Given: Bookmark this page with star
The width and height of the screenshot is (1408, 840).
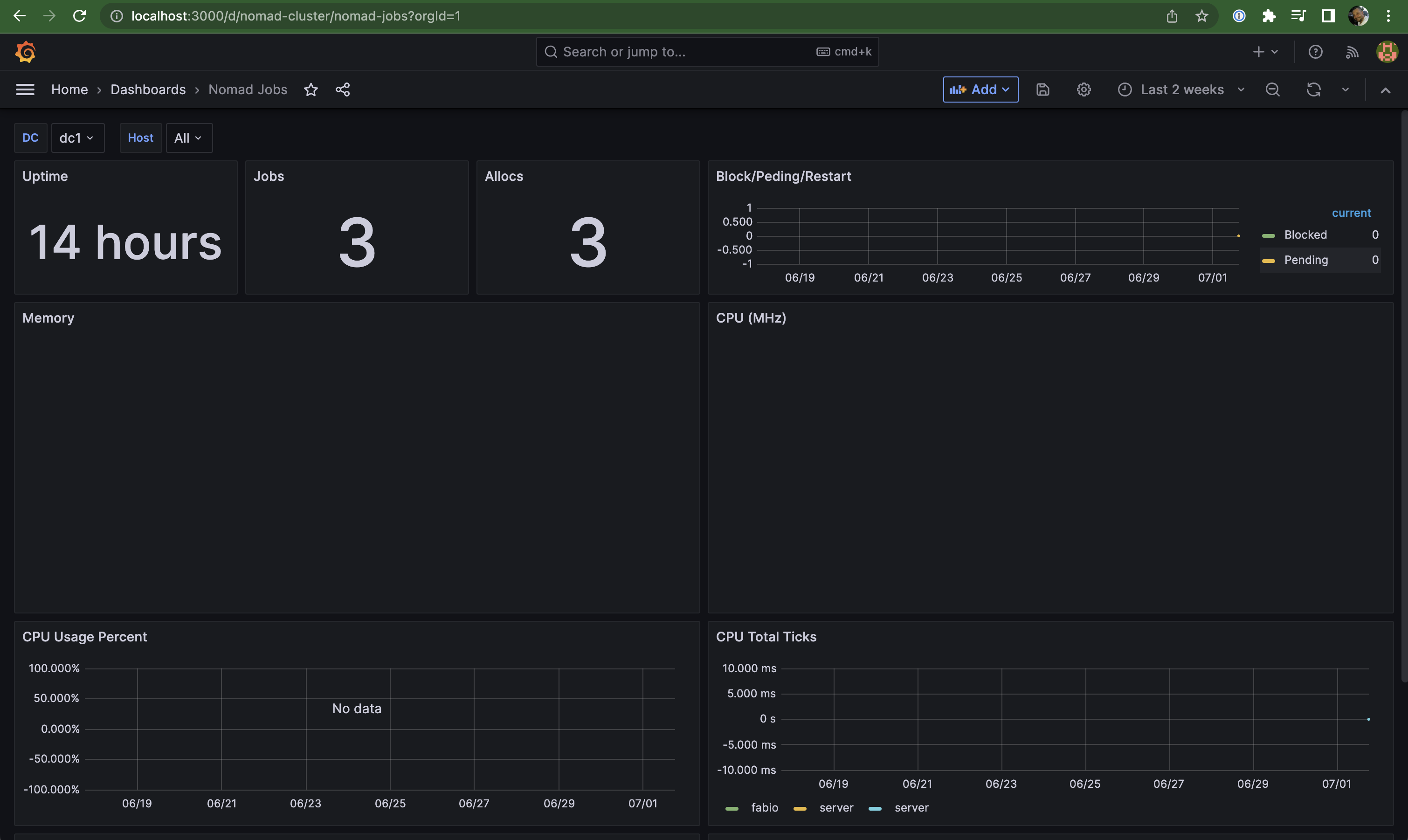Looking at the screenshot, I should (1202, 16).
